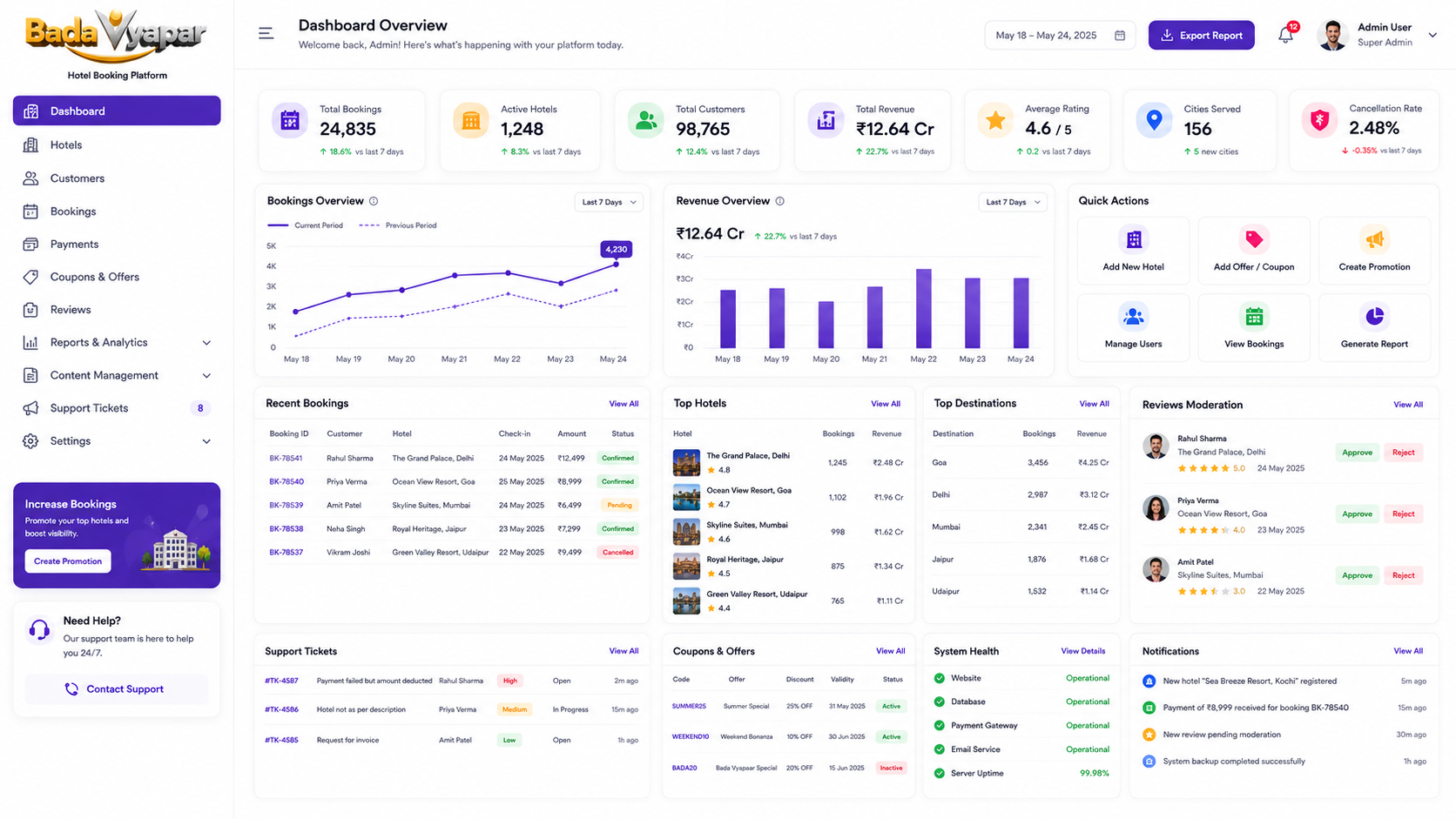Open the Bookings Overview Last 7 Days dropdown
Screen dimensions: 1456x819
click(609, 202)
